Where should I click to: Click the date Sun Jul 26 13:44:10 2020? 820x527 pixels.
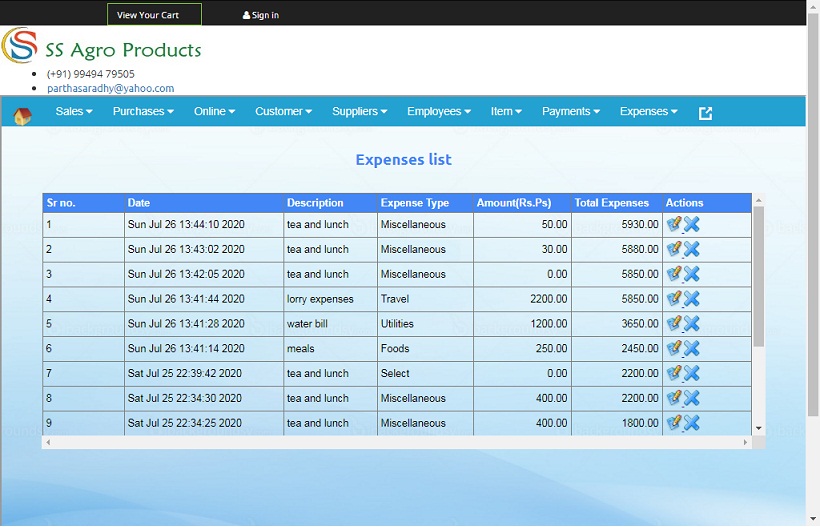click(x=186, y=224)
